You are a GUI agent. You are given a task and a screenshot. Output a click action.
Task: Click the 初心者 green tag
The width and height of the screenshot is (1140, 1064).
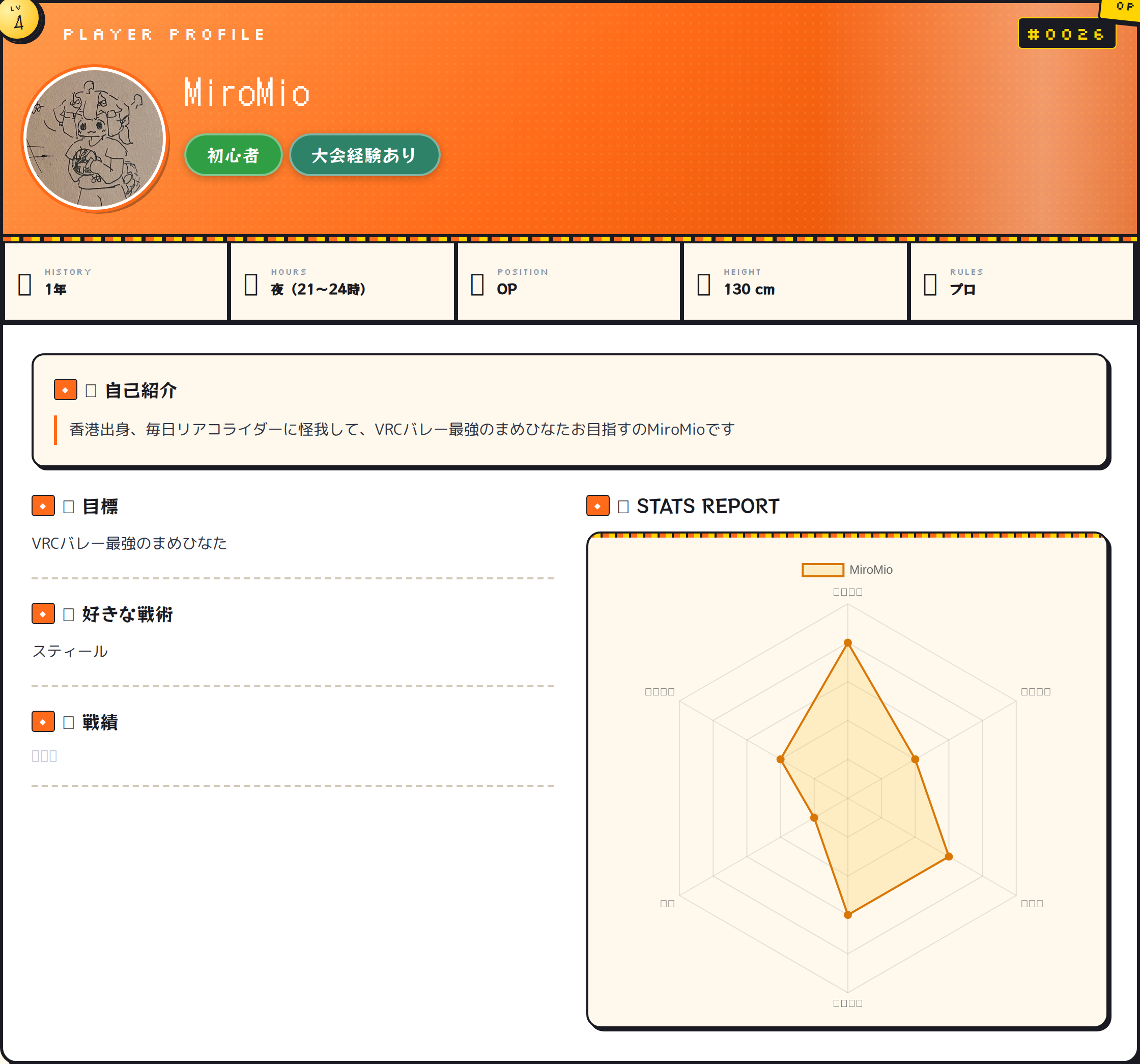(234, 155)
